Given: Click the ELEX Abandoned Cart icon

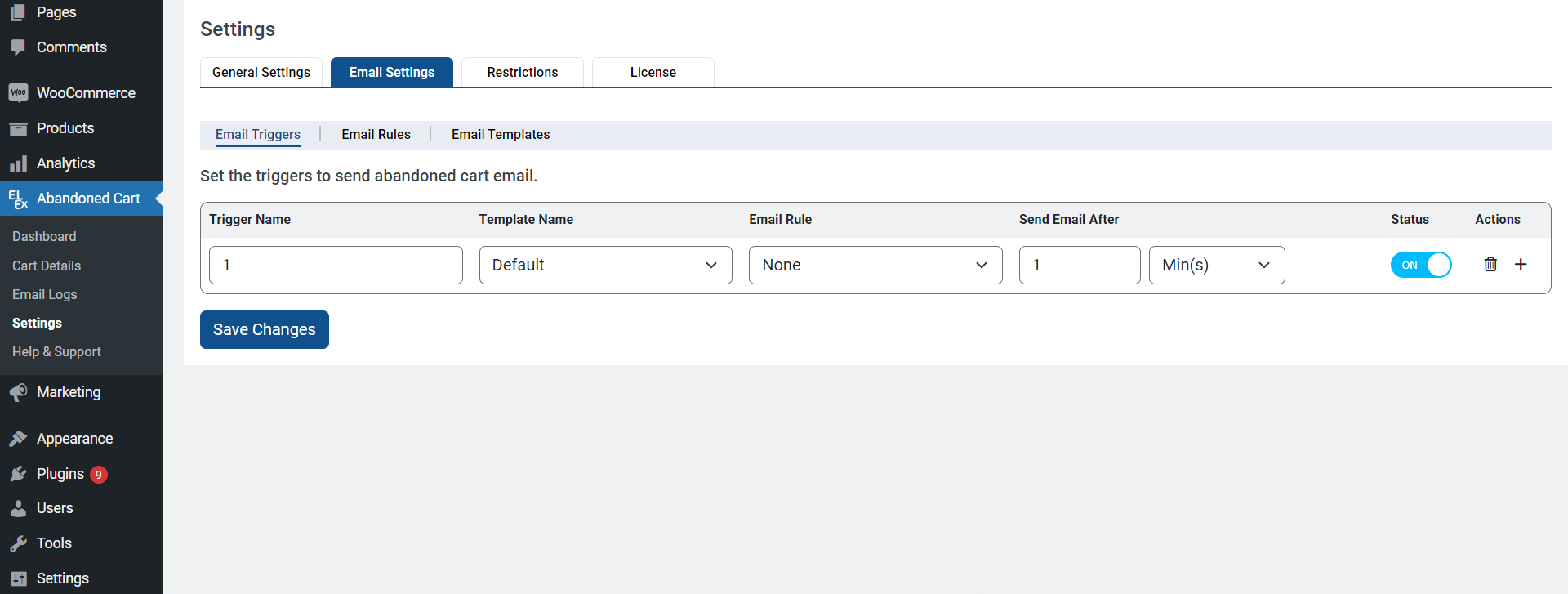Looking at the screenshot, I should (18, 199).
